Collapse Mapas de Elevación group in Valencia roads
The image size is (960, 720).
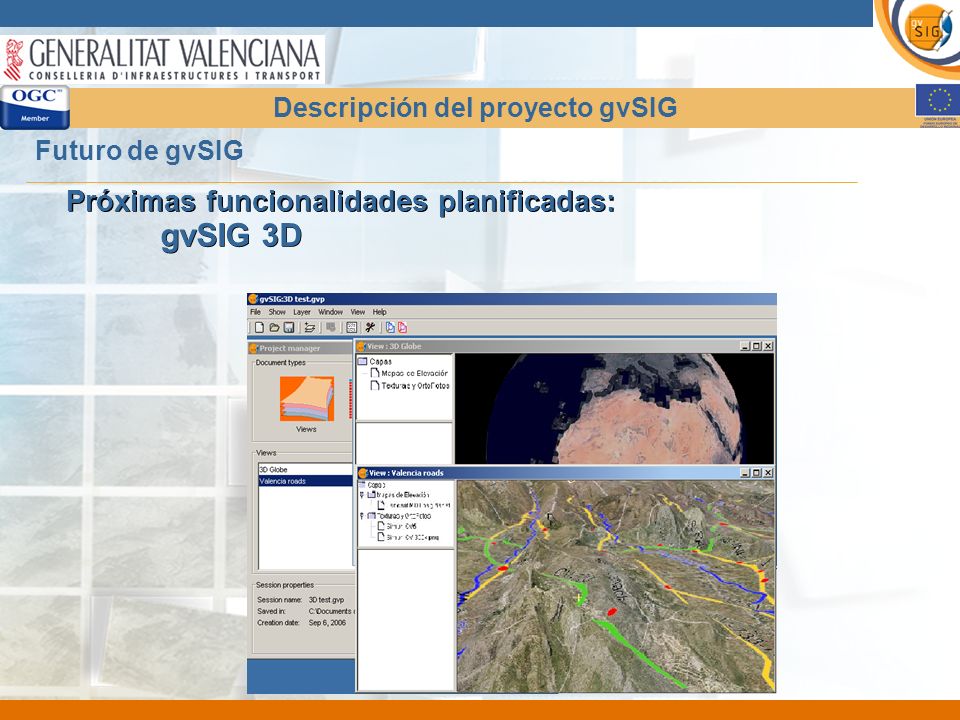coord(362,495)
